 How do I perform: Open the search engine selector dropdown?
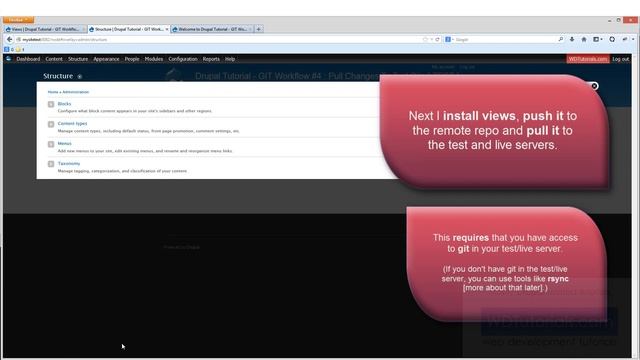449,39
